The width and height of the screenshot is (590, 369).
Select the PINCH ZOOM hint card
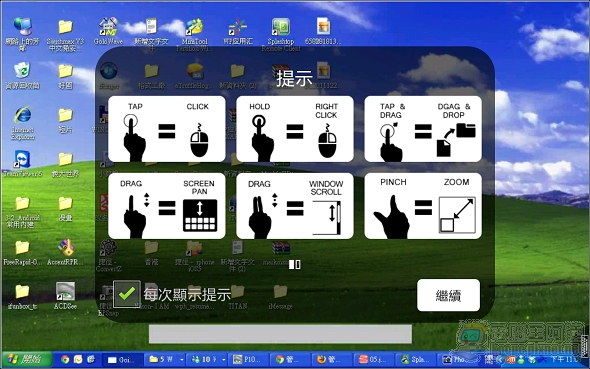(423, 206)
